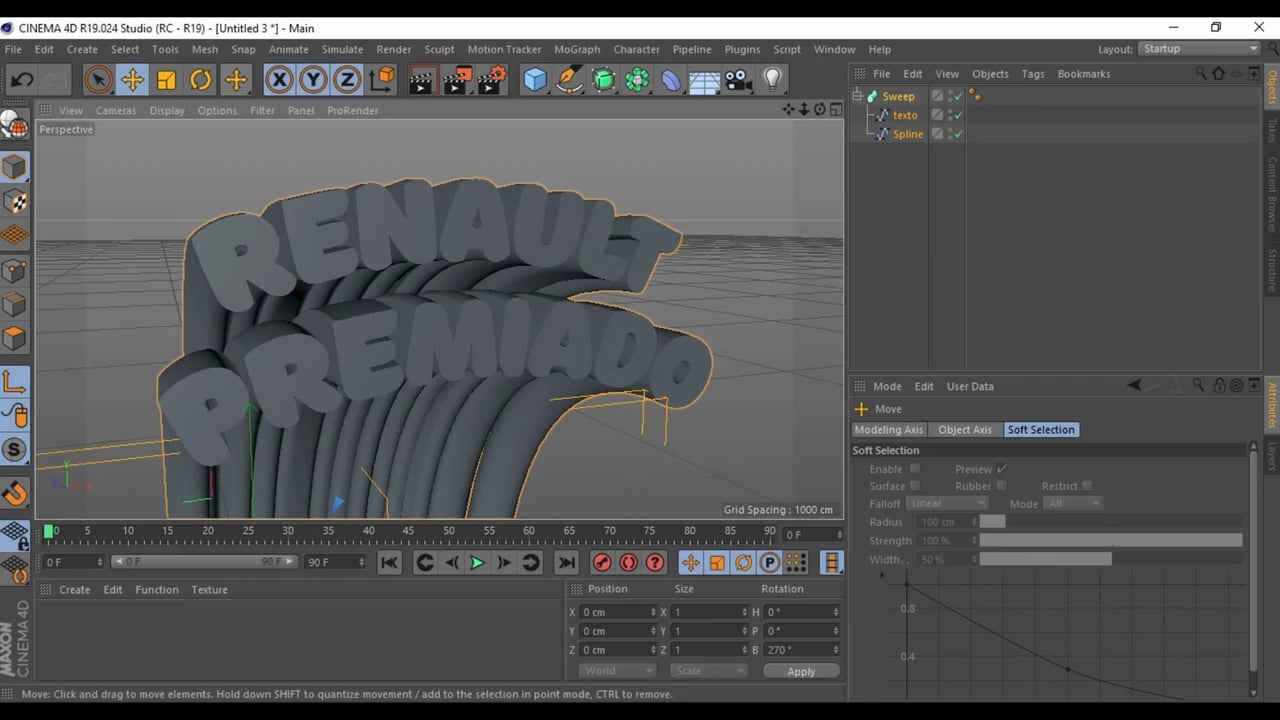The width and height of the screenshot is (1280, 720).
Task: Open the spline Pen tool
Action: pyautogui.click(x=569, y=80)
